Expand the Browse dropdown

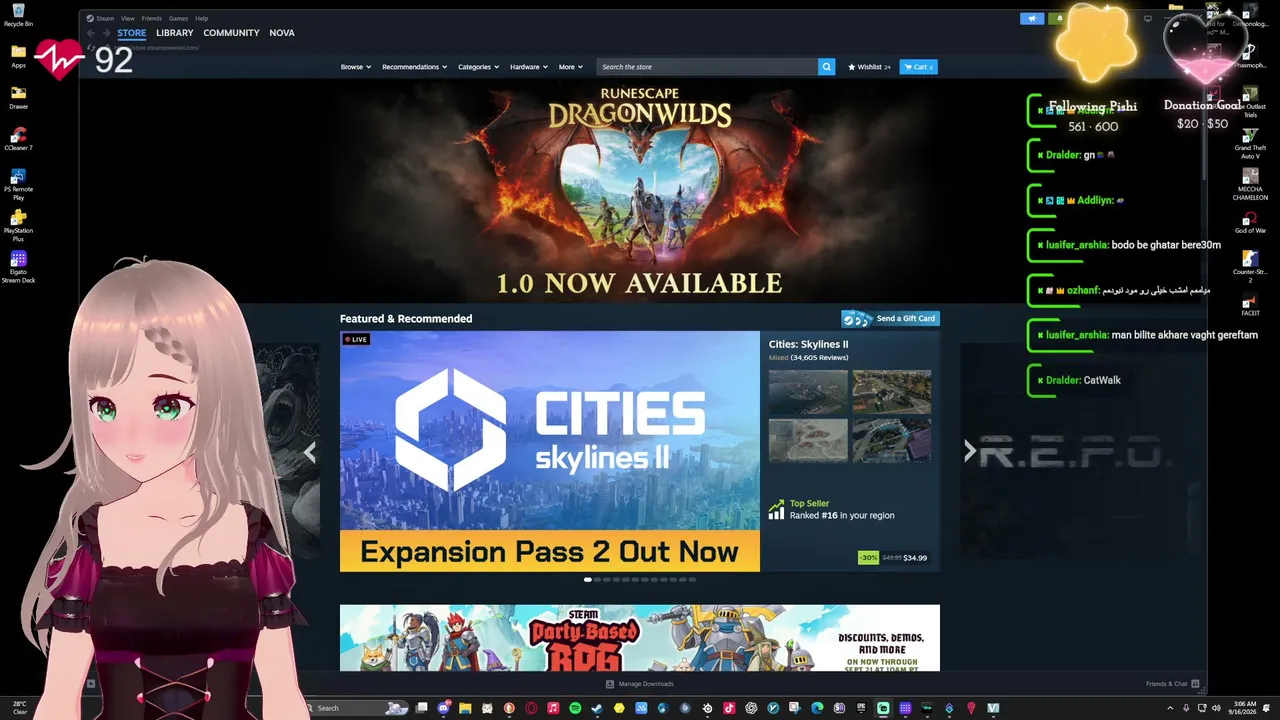(x=356, y=67)
